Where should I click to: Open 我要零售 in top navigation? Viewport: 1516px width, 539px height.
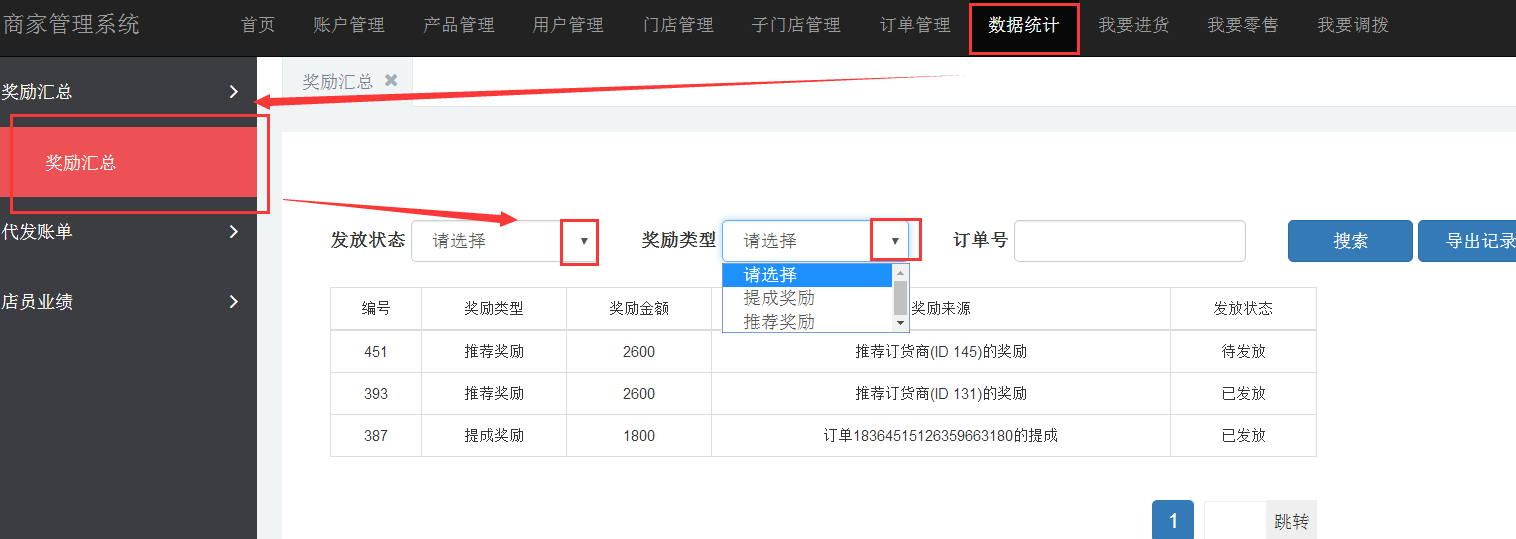click(1243, 26)
